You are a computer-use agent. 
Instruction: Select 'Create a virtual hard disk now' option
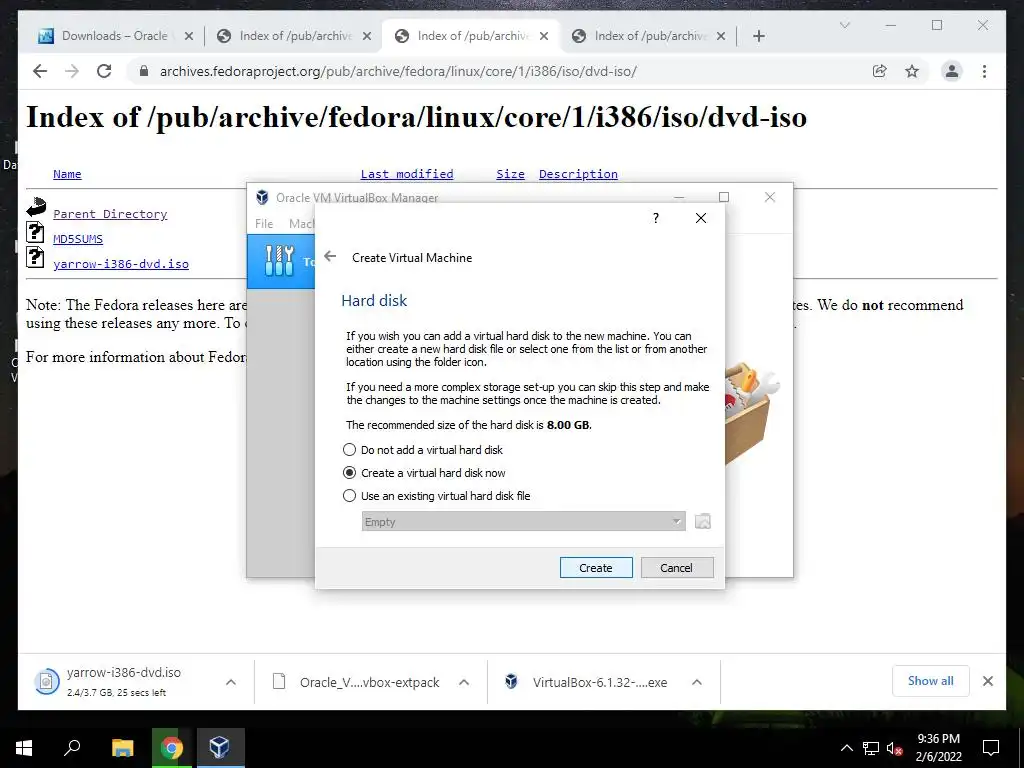[x=424, y=473]
